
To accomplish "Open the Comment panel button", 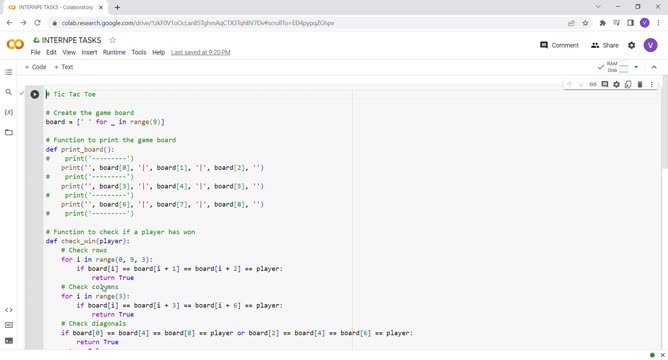I will click(559, 45).
